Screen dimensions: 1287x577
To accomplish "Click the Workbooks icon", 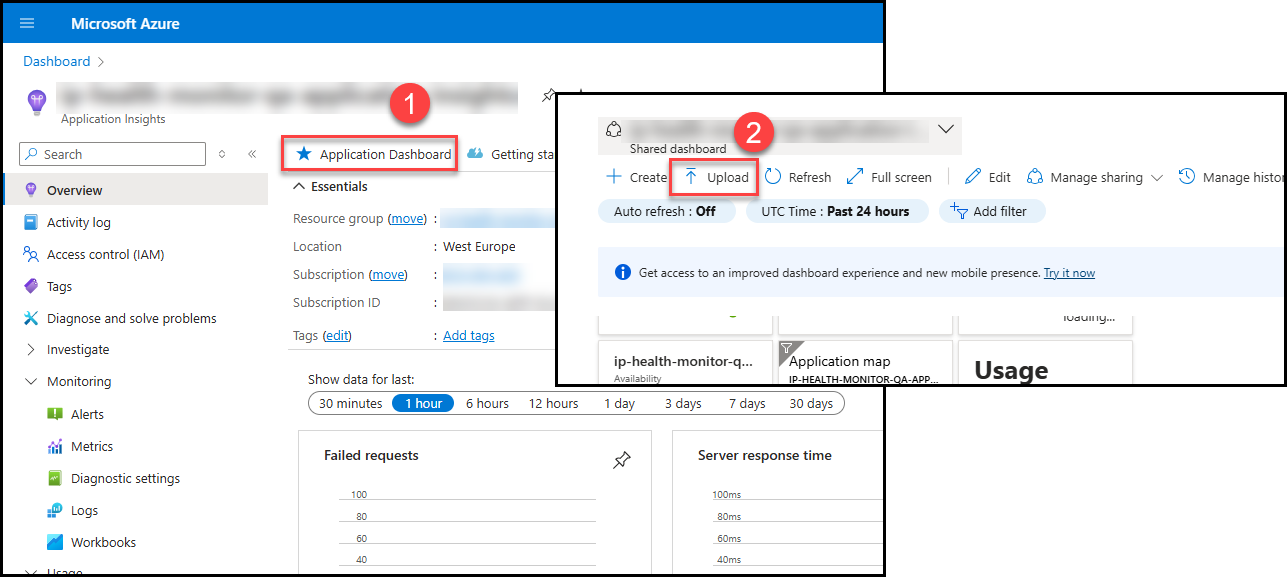I will click(x=55, y=542).
